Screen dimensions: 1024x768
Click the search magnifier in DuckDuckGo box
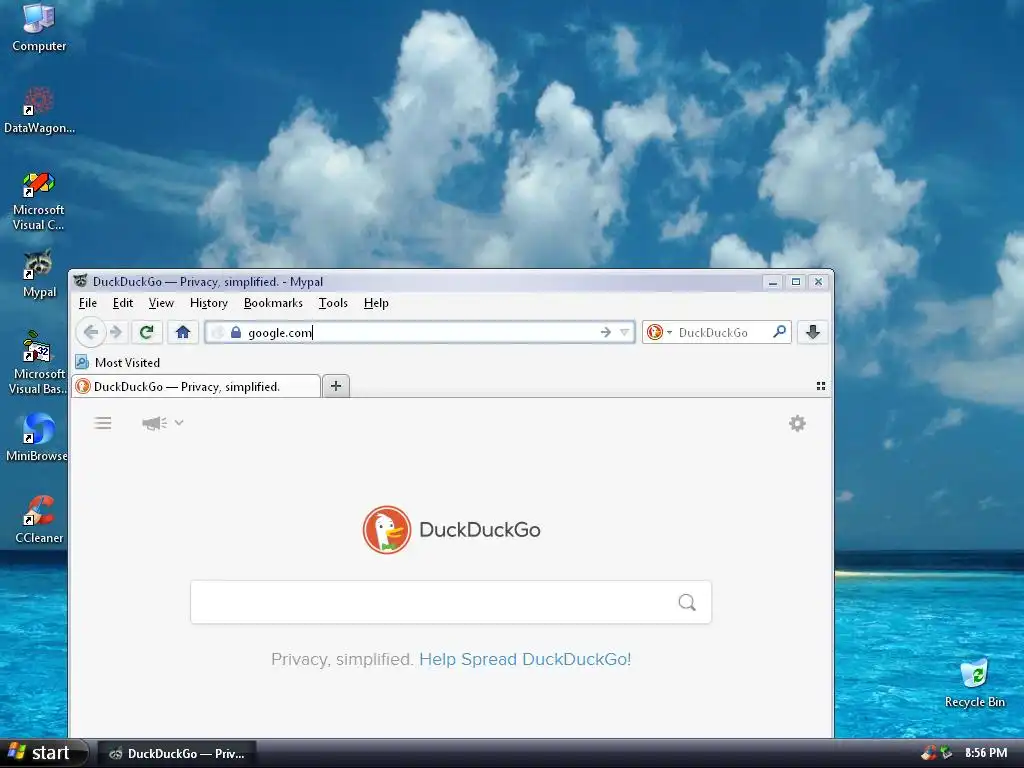click(x=686, y=602)
